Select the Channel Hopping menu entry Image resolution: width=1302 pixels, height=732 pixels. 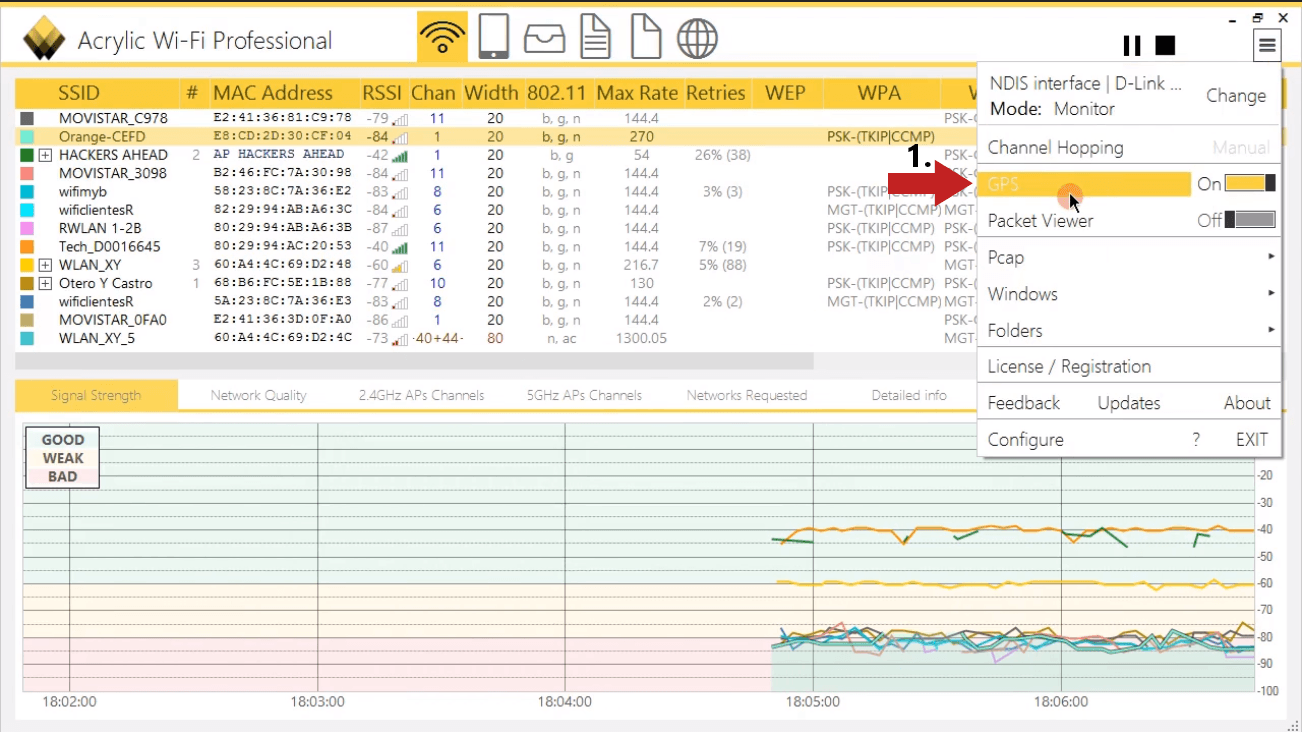click(1055, 147)
